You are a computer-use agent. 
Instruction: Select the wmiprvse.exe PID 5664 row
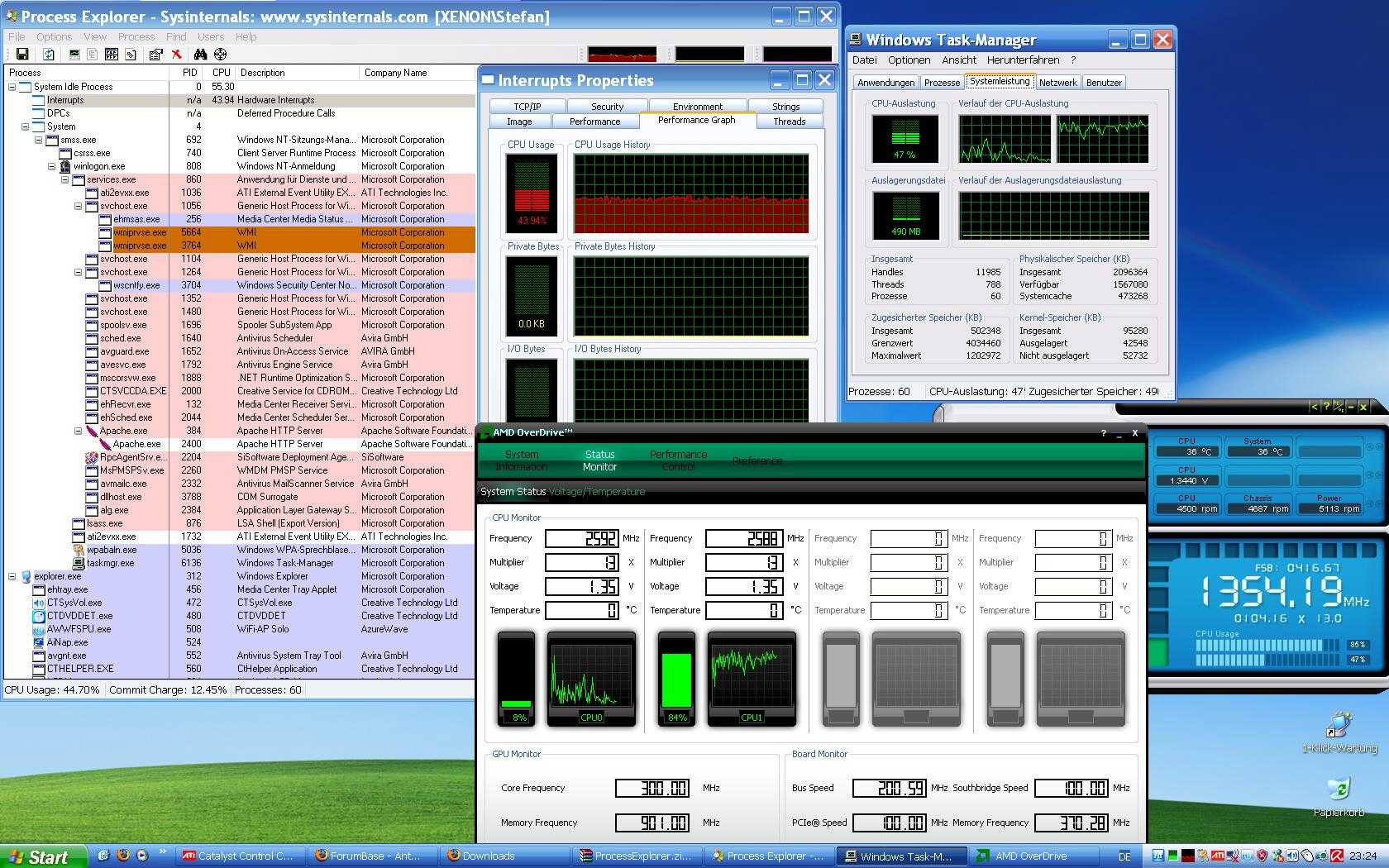coord(240,232)
